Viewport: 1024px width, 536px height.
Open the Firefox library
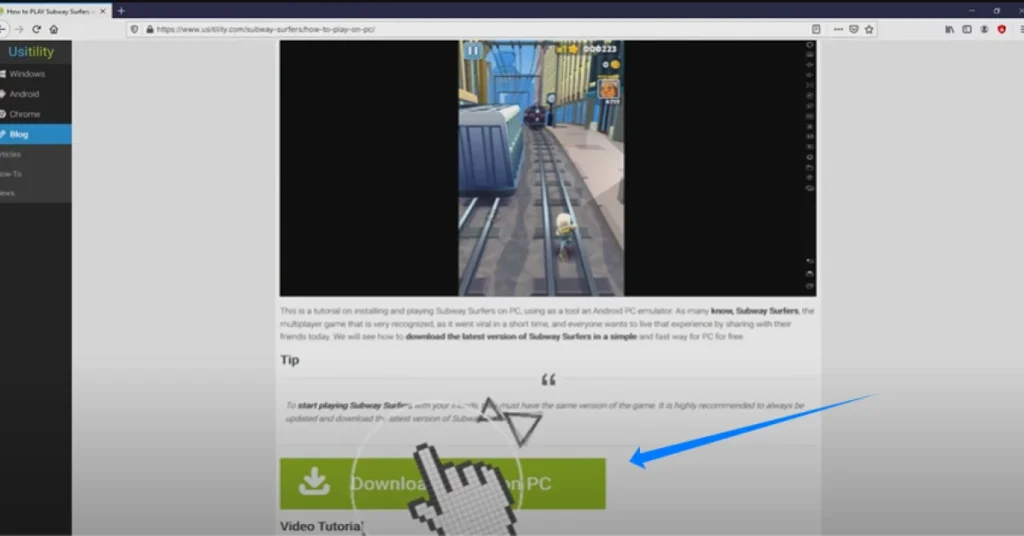pyautogui.click(x=950, y=29)
